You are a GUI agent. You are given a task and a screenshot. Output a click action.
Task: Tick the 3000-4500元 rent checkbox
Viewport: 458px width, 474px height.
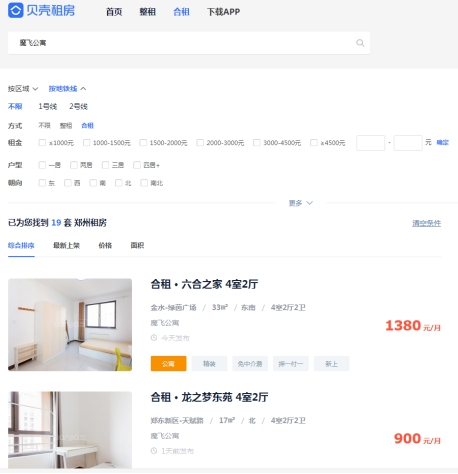tap(257, 143)
